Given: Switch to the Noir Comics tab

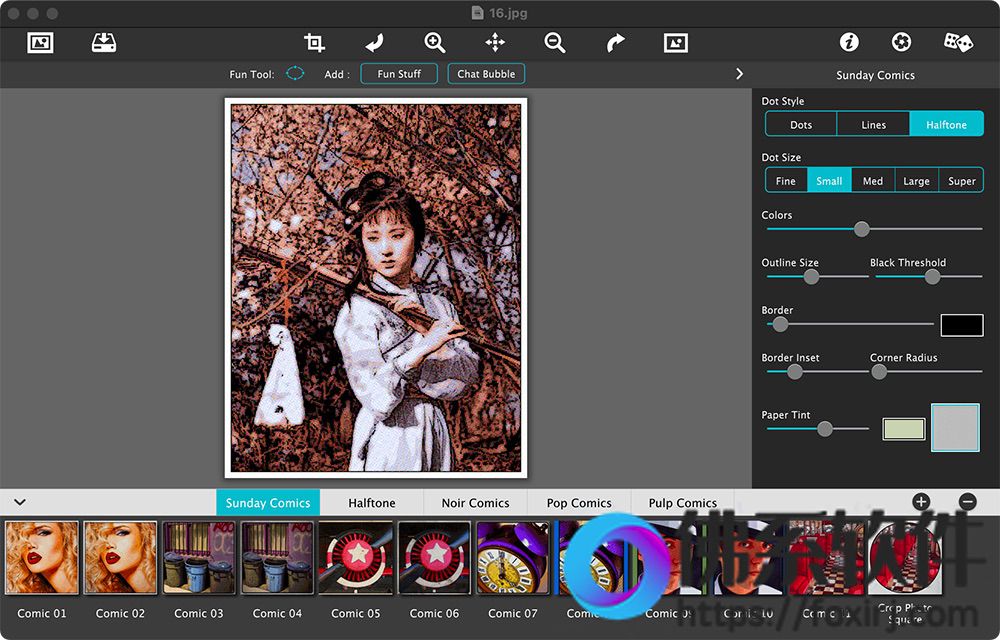Looking at the screenshot, I should click(475, 502).
